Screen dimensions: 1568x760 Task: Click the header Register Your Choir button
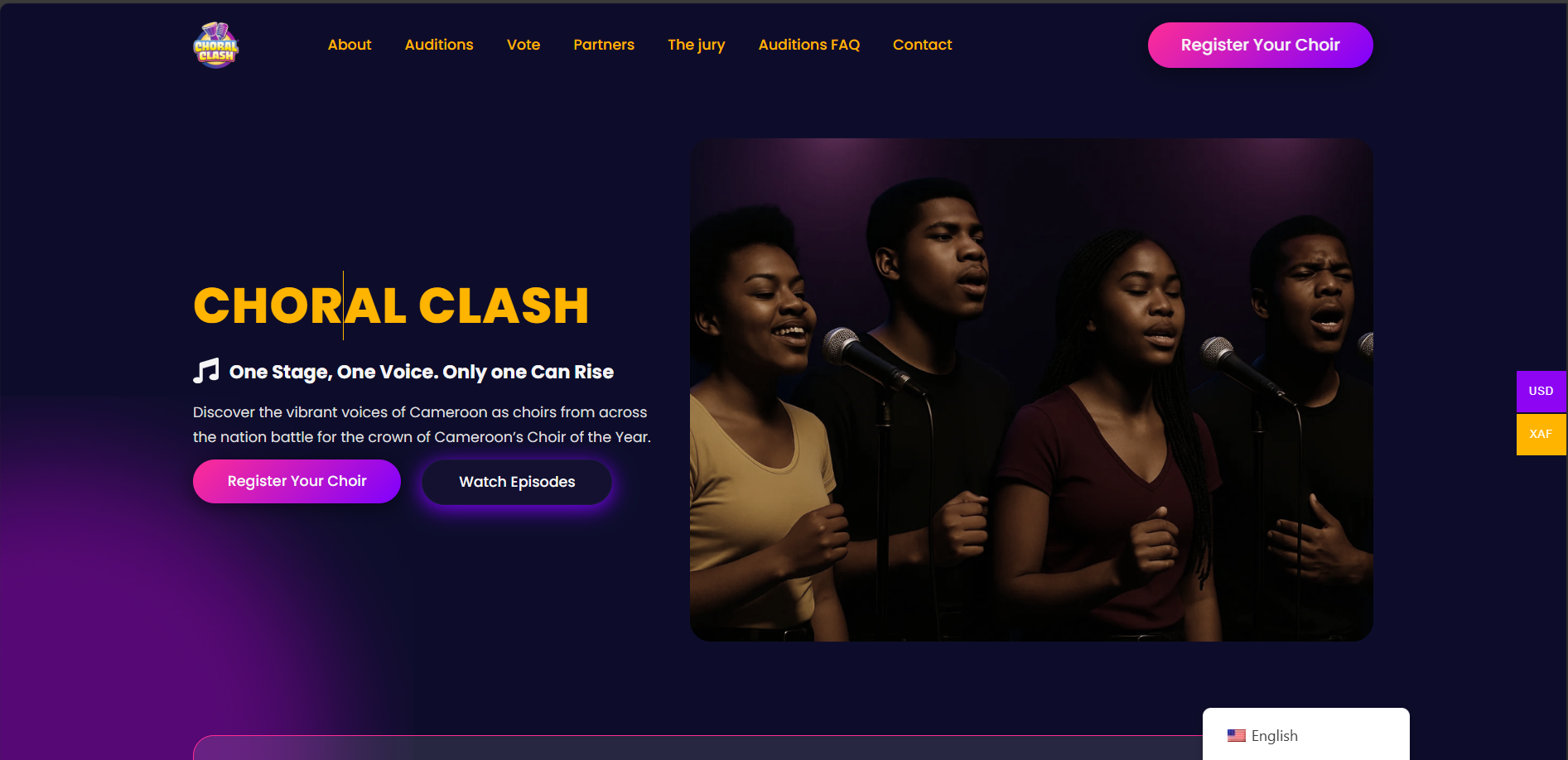(1260, 45)
